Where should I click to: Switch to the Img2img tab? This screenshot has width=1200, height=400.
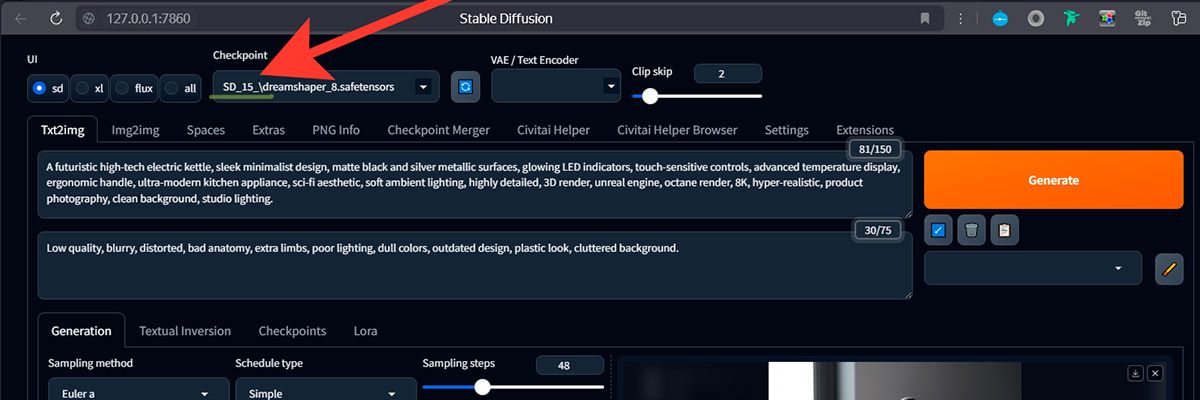[x=135, y=130]
